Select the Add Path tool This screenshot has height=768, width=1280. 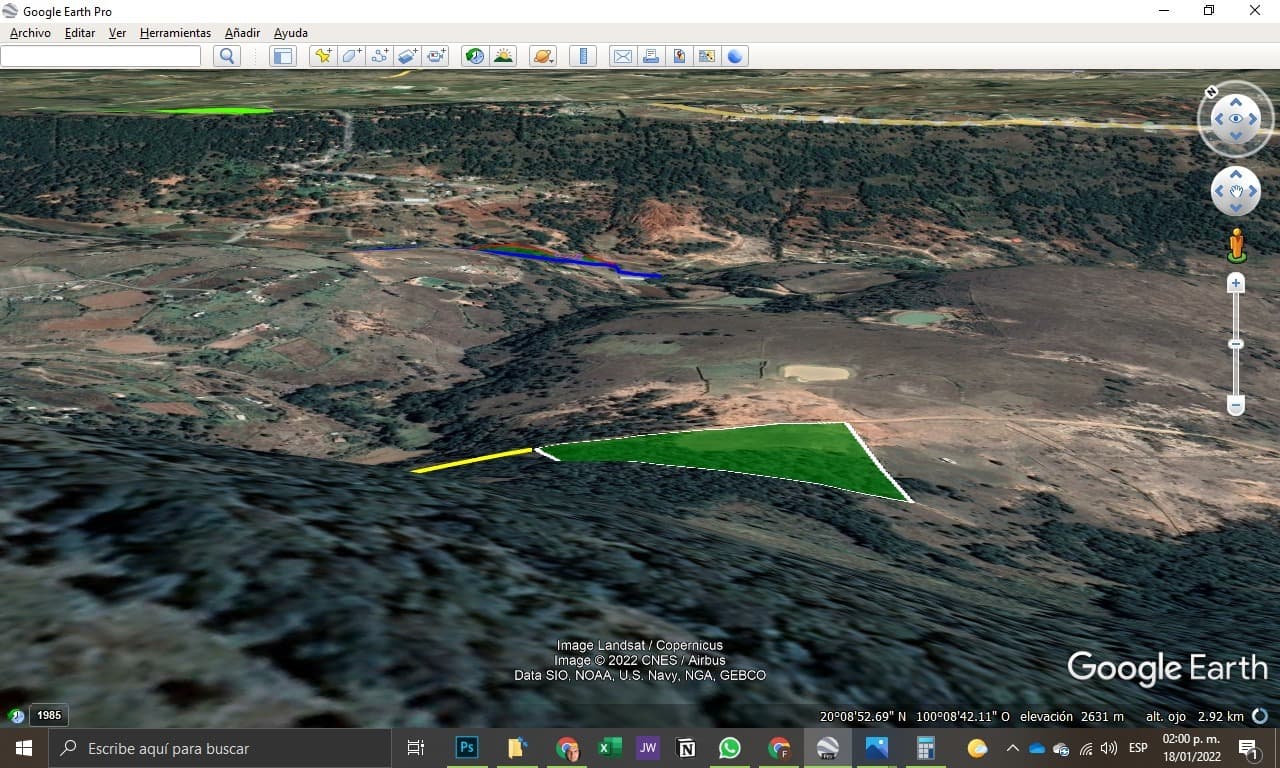coord(379,56)
